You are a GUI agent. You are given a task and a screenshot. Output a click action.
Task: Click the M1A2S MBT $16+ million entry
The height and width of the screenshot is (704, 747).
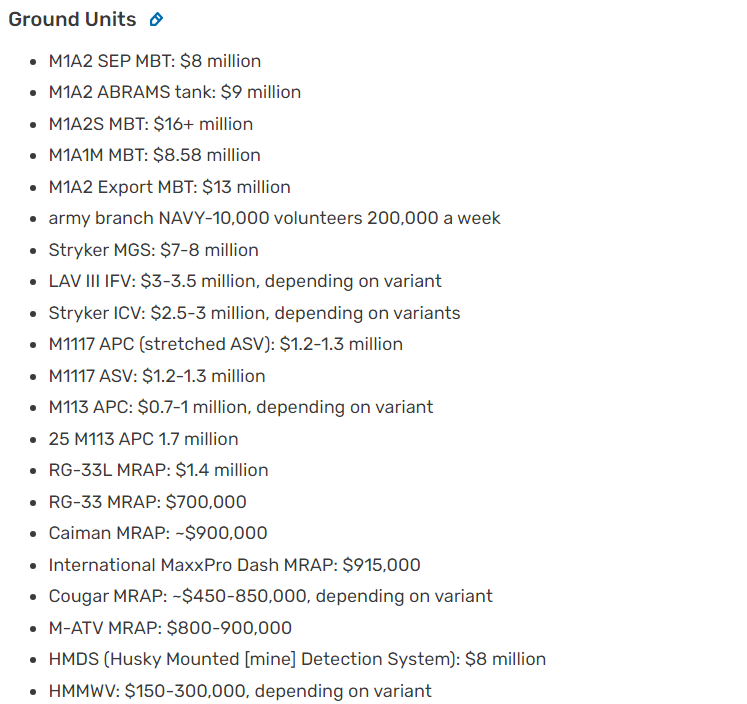(151, 124)
